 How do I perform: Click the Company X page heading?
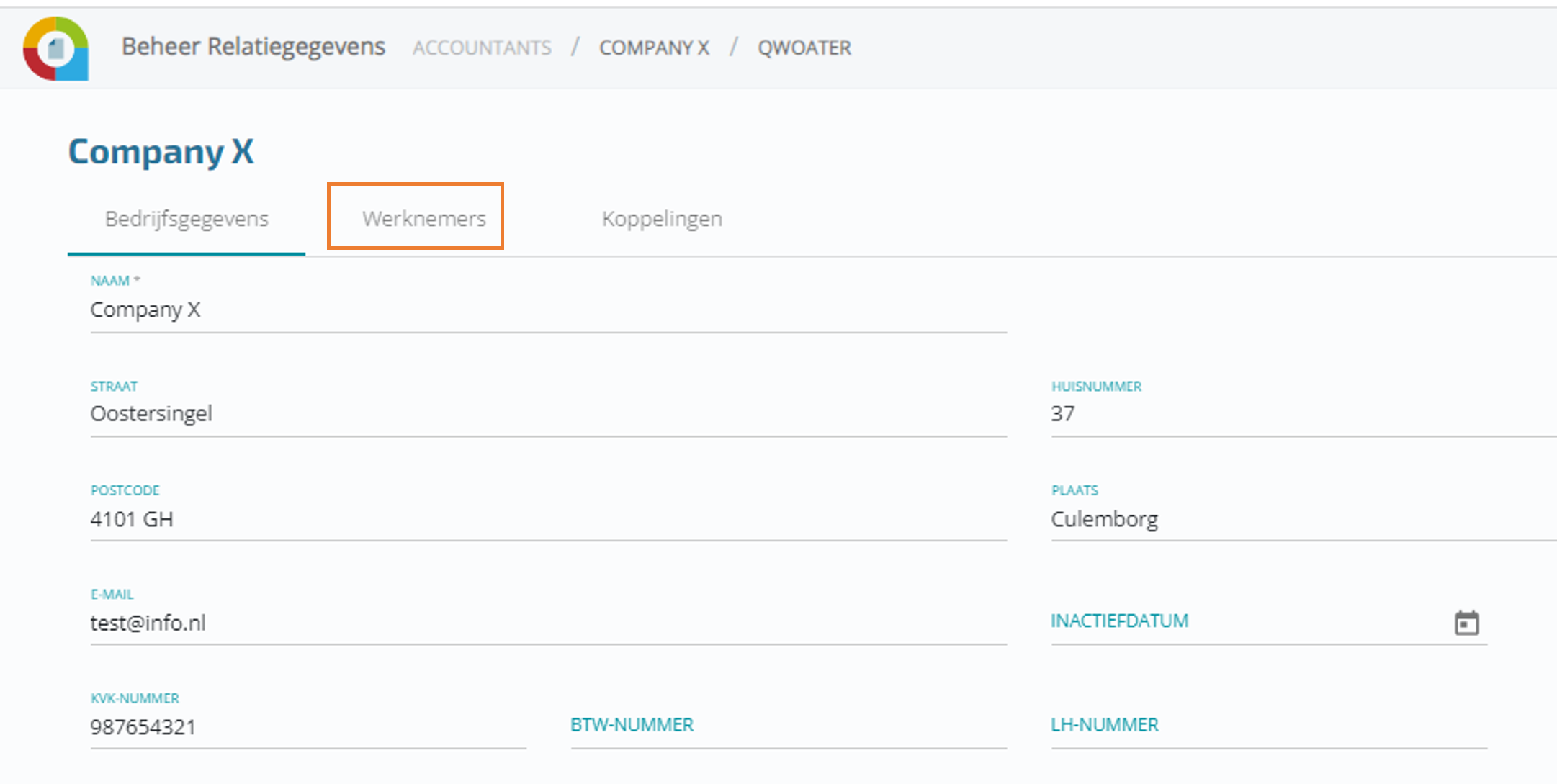pos(161,152)
